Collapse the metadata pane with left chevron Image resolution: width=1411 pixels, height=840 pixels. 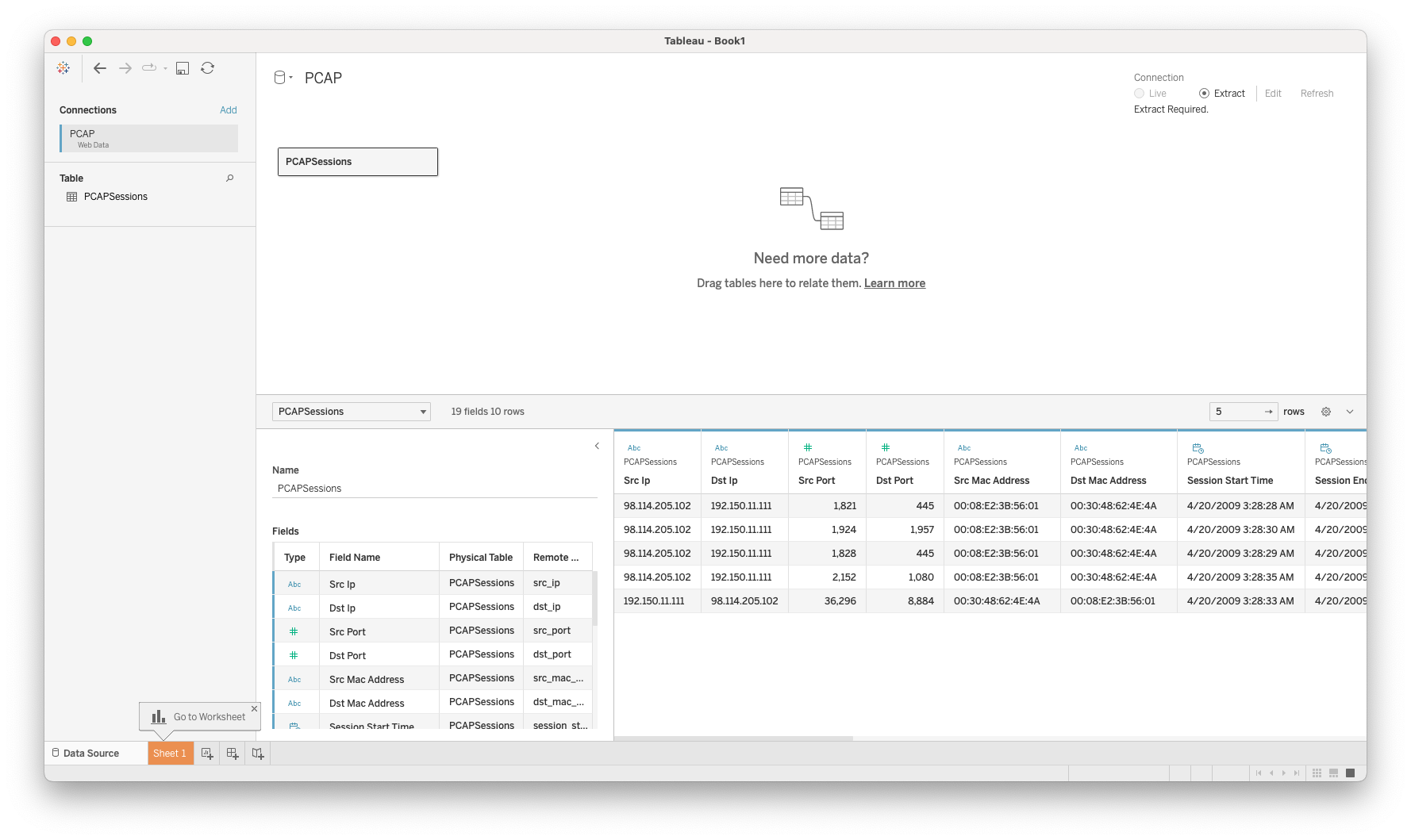(x=597, y=446)
